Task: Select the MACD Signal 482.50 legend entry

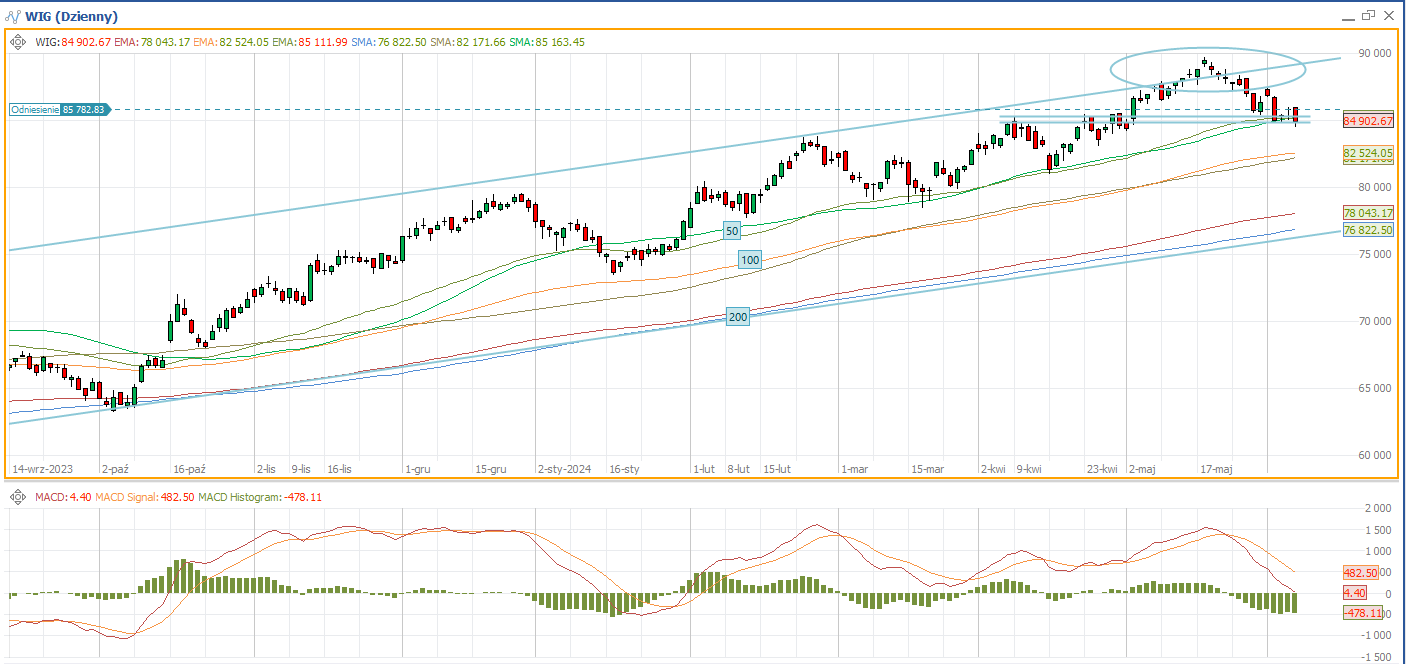Action: tap(144, 497)
